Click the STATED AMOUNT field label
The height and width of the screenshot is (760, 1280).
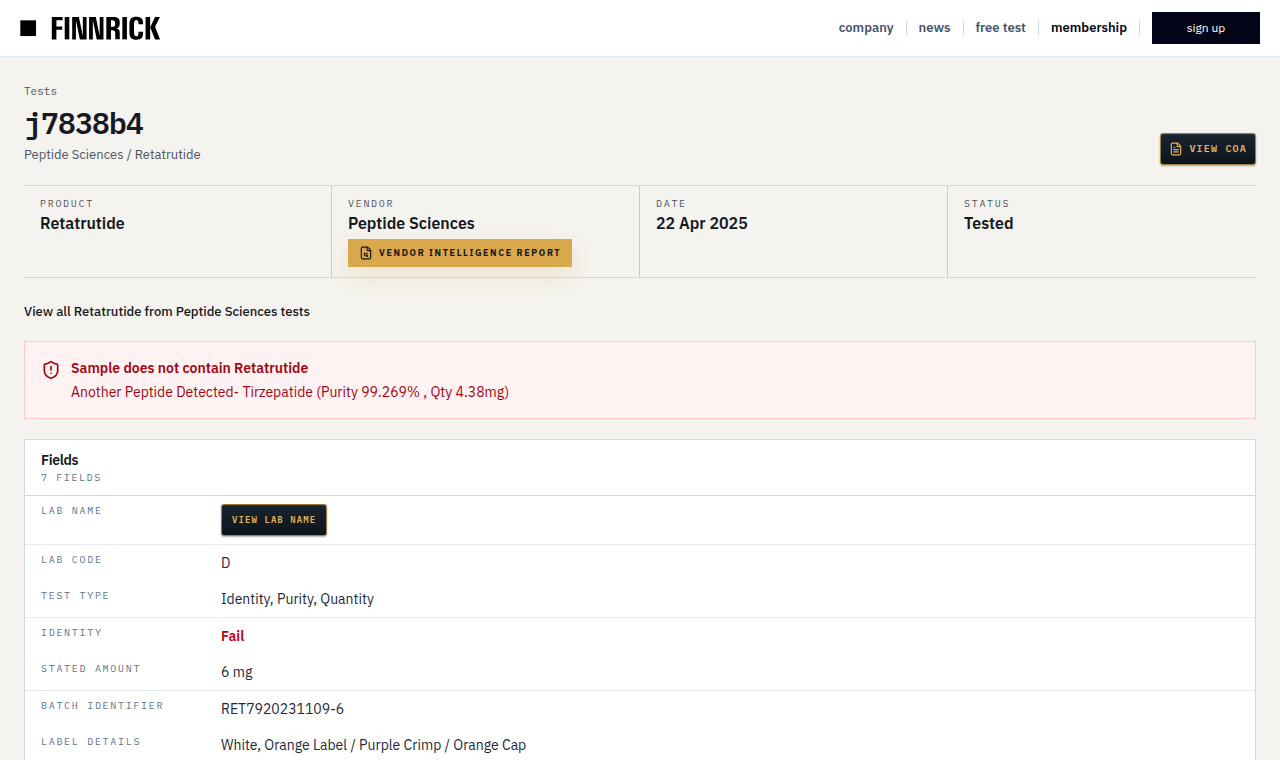(91, 669)
